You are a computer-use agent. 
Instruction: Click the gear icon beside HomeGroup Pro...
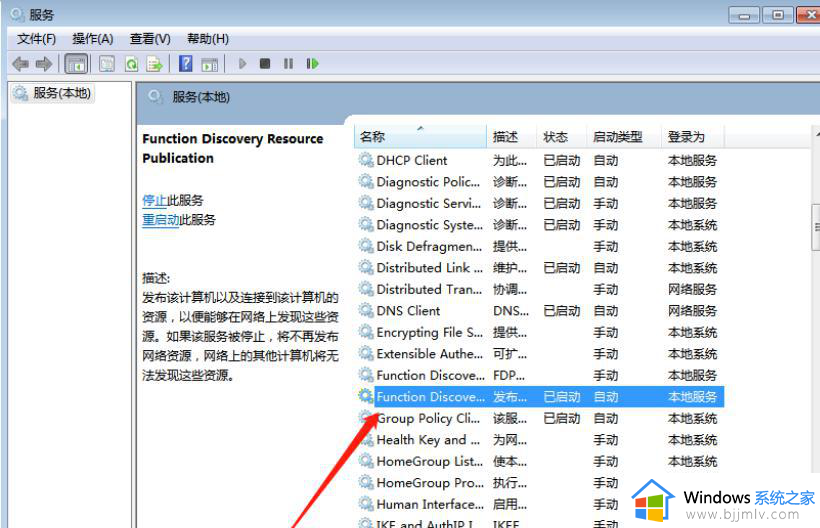366,481
